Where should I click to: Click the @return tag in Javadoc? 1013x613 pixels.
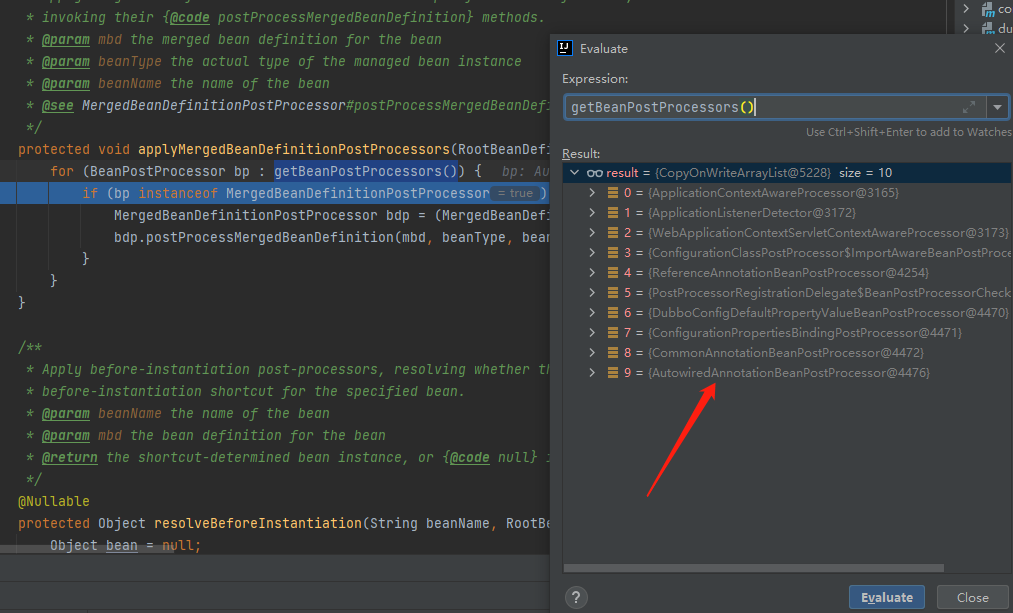[x=70, y=457]
